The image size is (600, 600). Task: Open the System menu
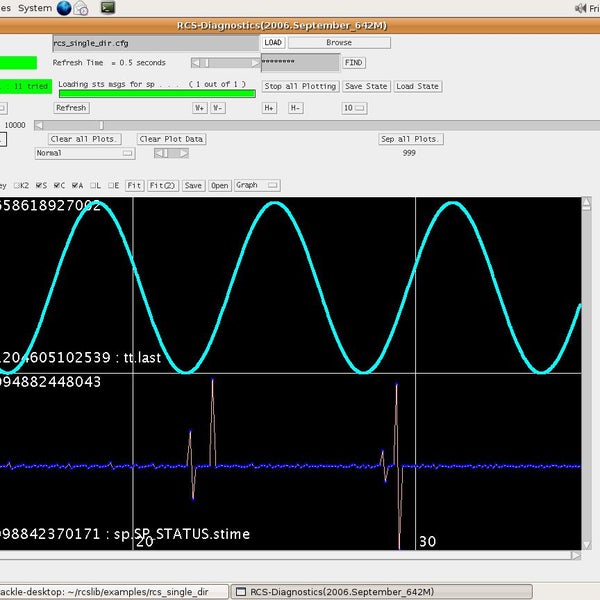pyautogui.click(x=35, y=8)
